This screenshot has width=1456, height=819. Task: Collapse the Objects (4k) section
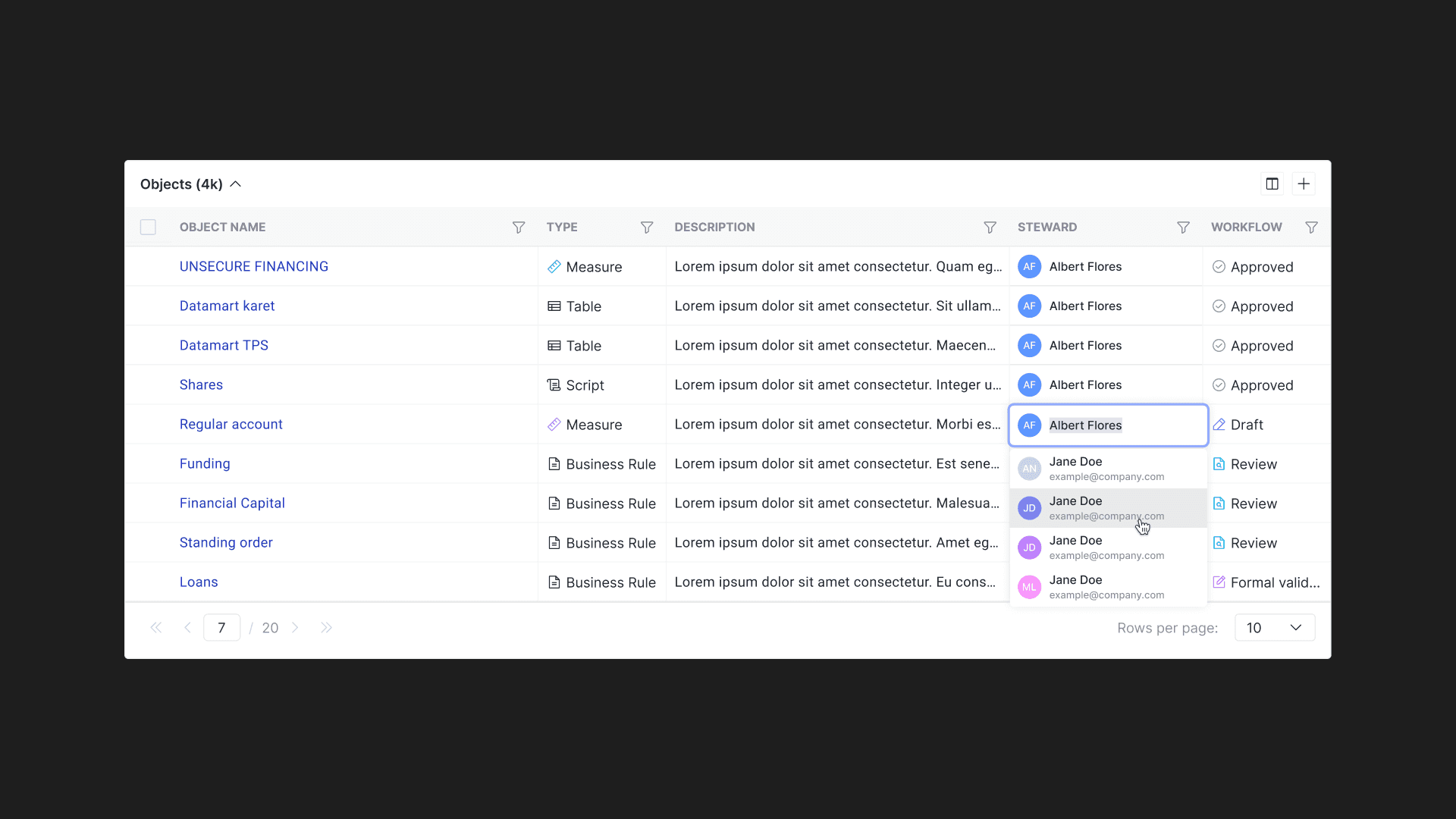coord(236,184)
